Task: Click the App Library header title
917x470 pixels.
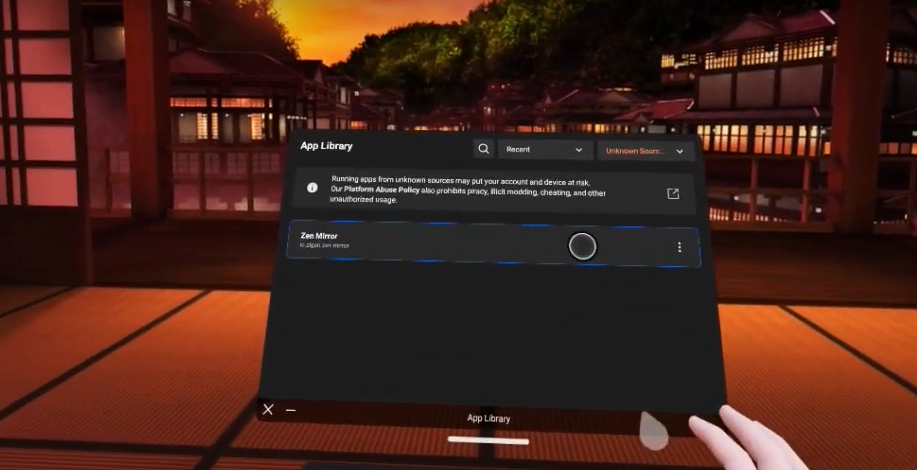Action: pyautogui.click(x=326, y=146)
